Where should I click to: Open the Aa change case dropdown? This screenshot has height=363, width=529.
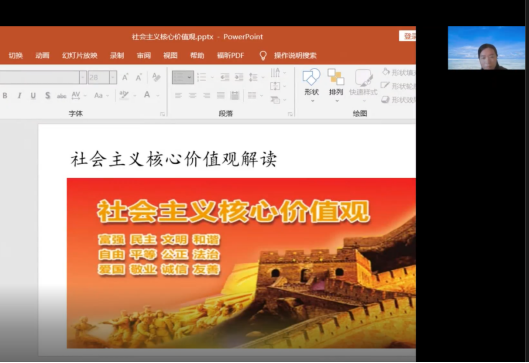[101, 95]
